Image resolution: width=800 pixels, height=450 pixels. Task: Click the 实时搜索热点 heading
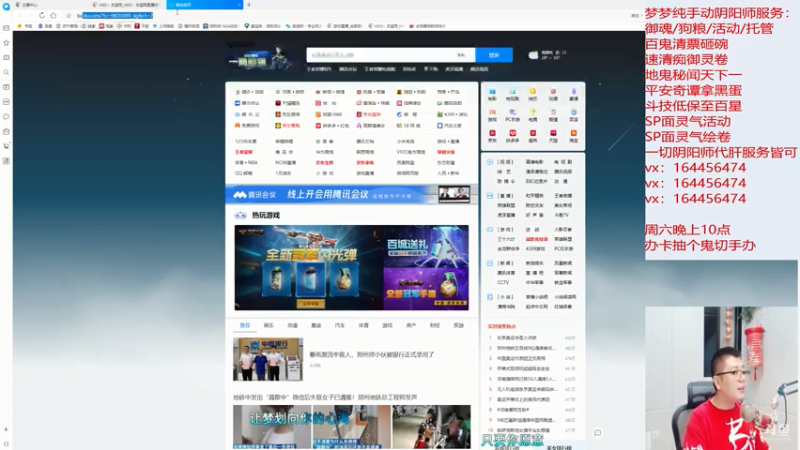(502, 327)
